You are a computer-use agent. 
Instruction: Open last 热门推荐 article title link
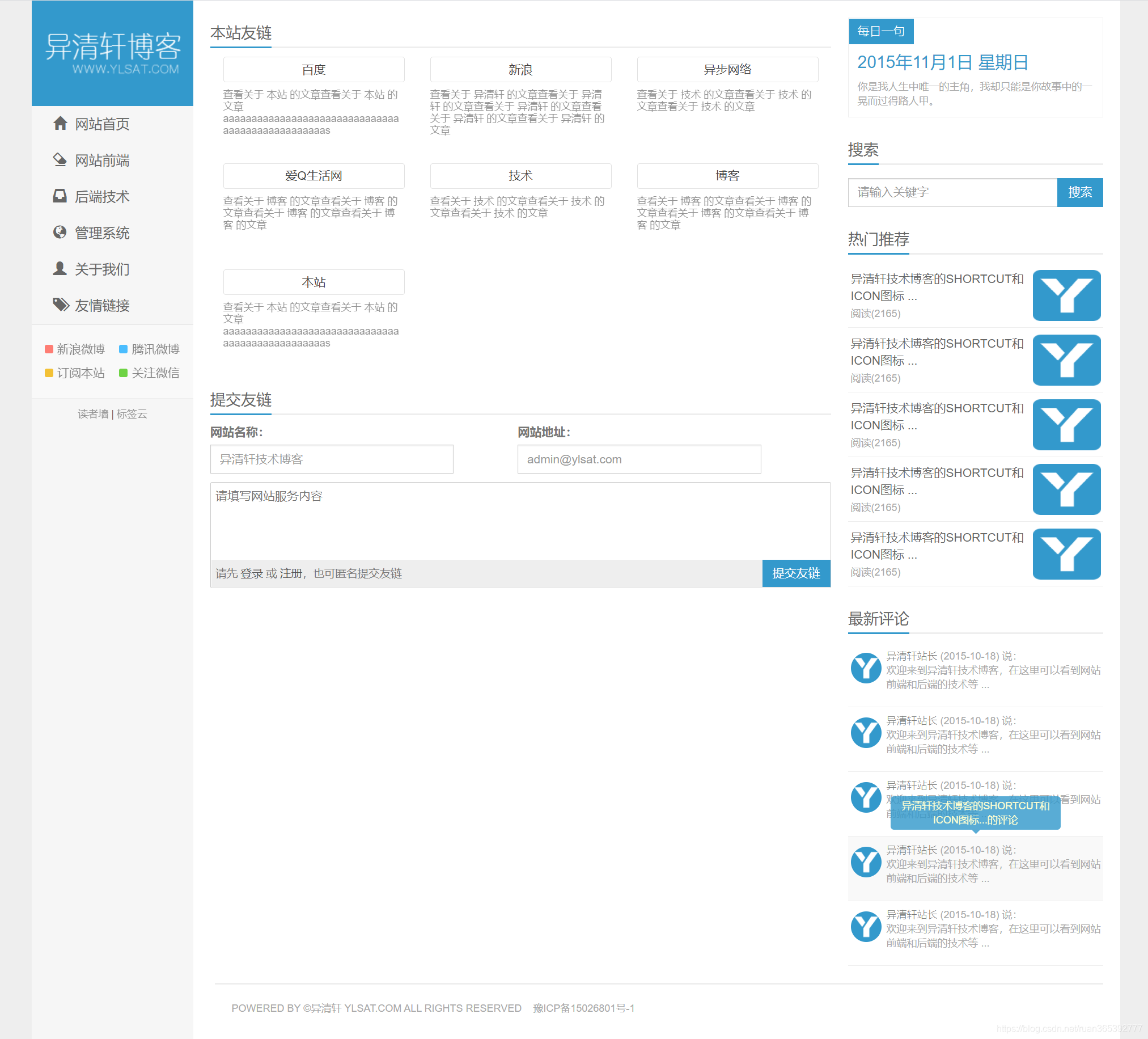coord(937,546)
